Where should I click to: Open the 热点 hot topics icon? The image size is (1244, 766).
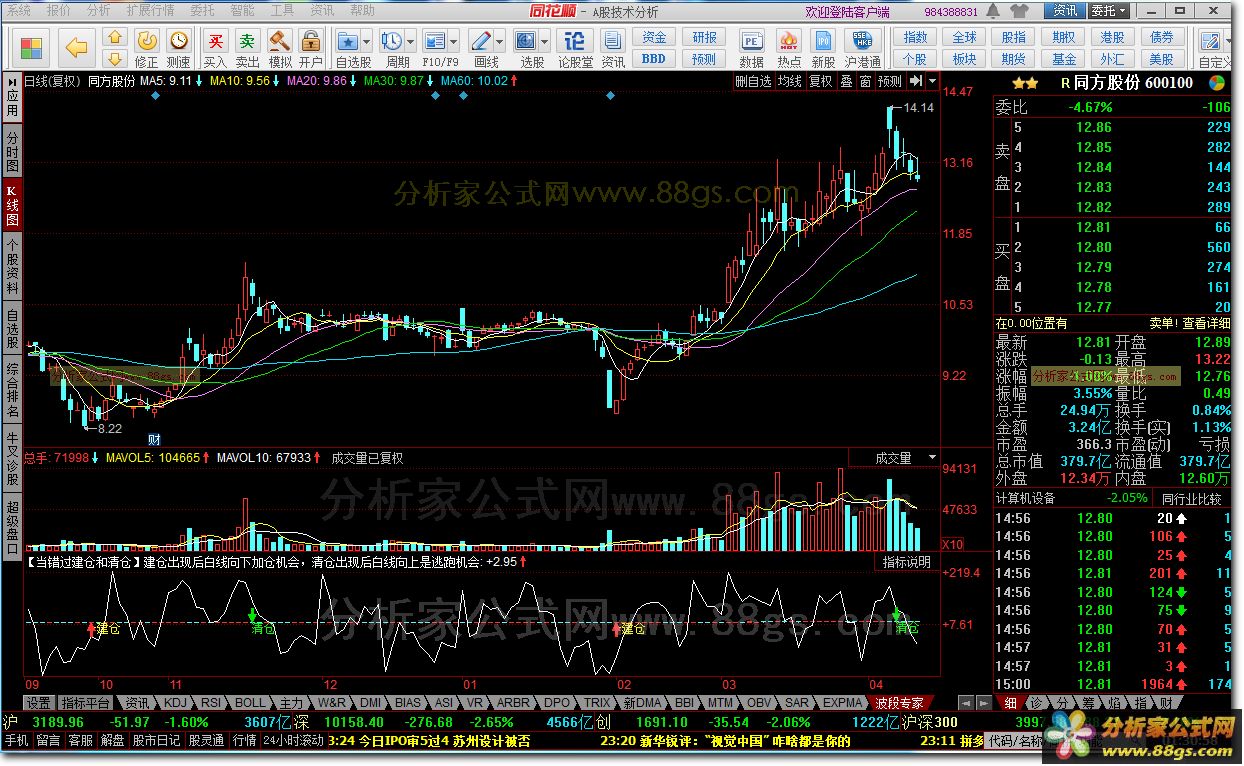click(789, 41)
